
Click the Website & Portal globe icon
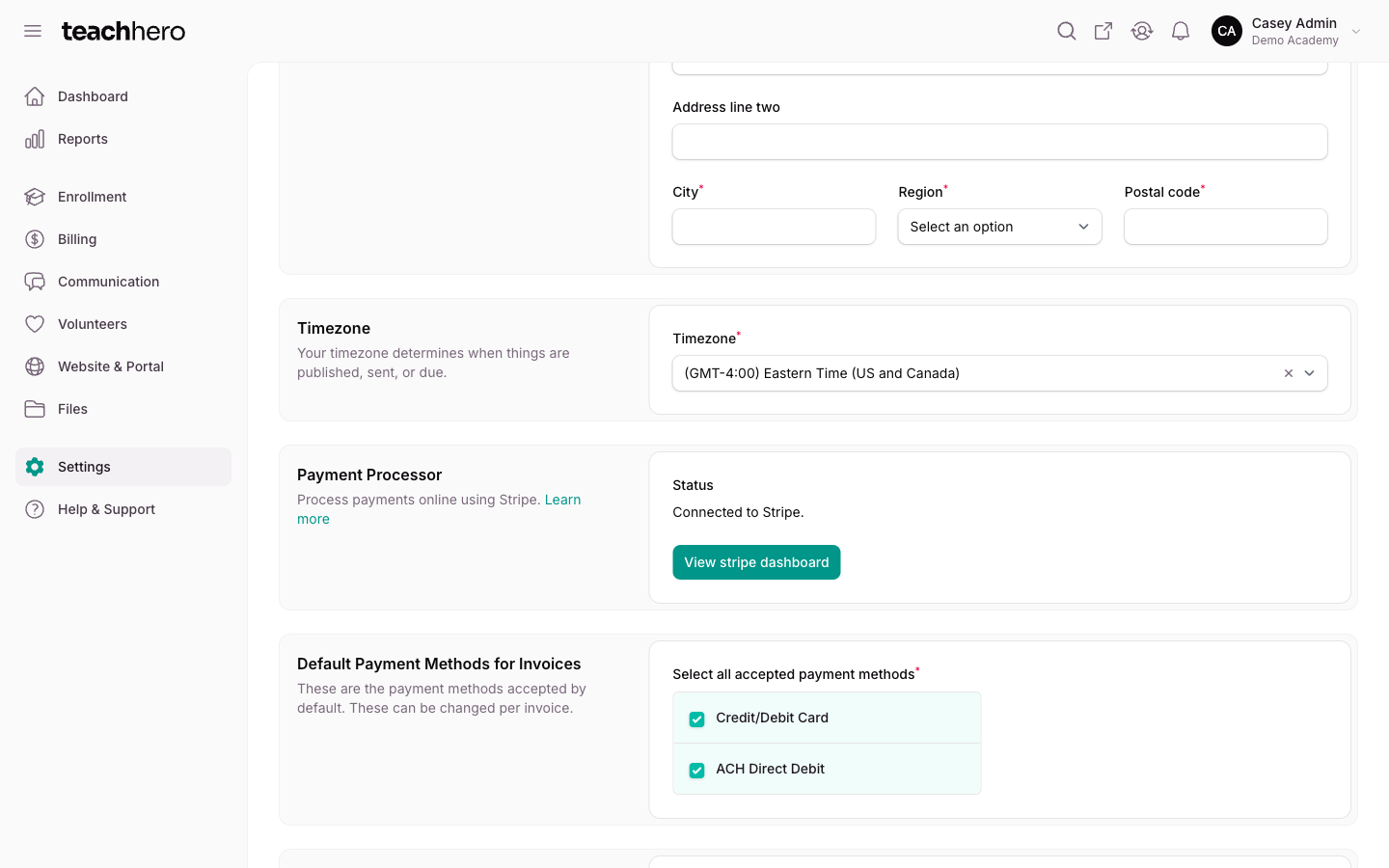(x=35, y=366)
